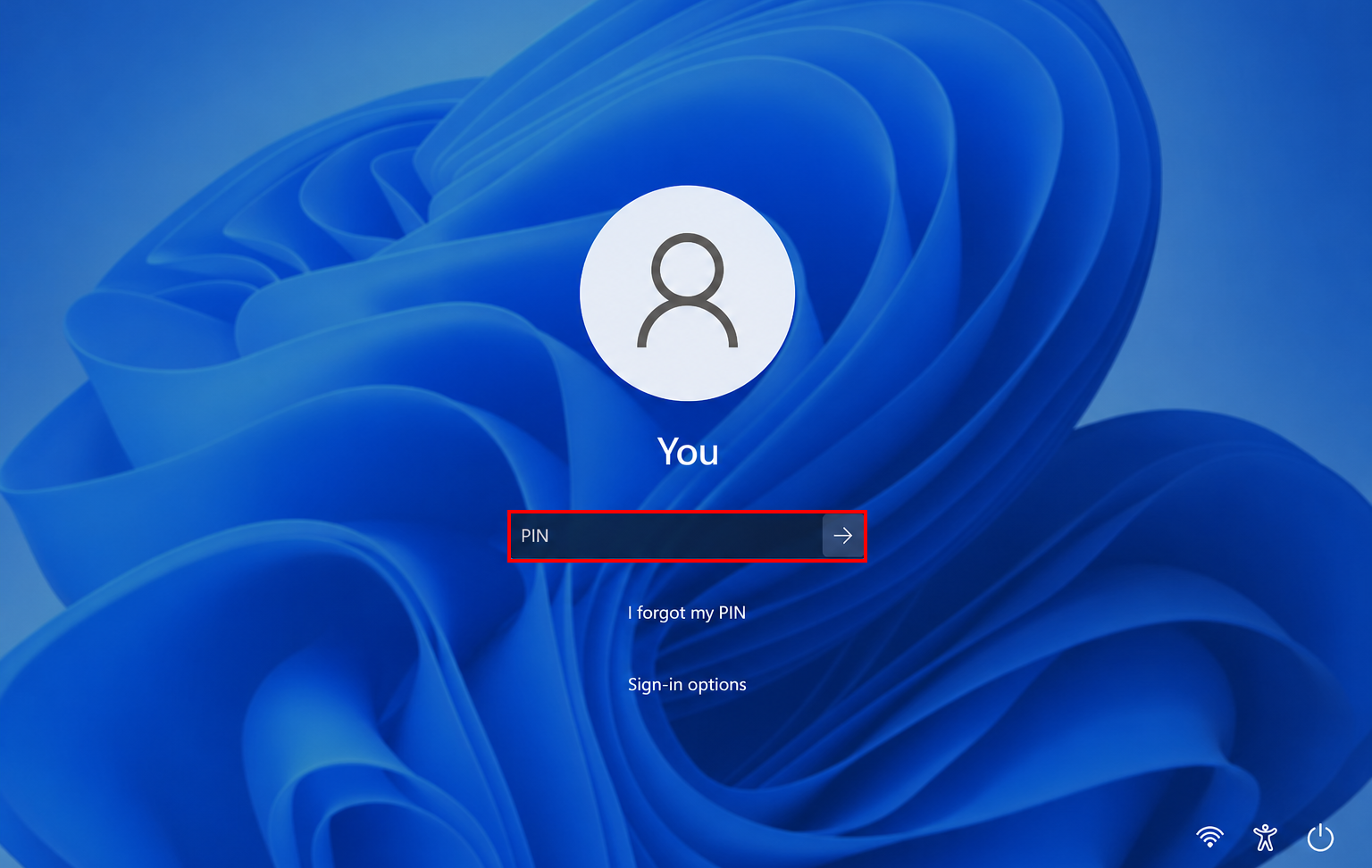
Task: Submit PIN with the arrow button
Action: click(843, 536)
